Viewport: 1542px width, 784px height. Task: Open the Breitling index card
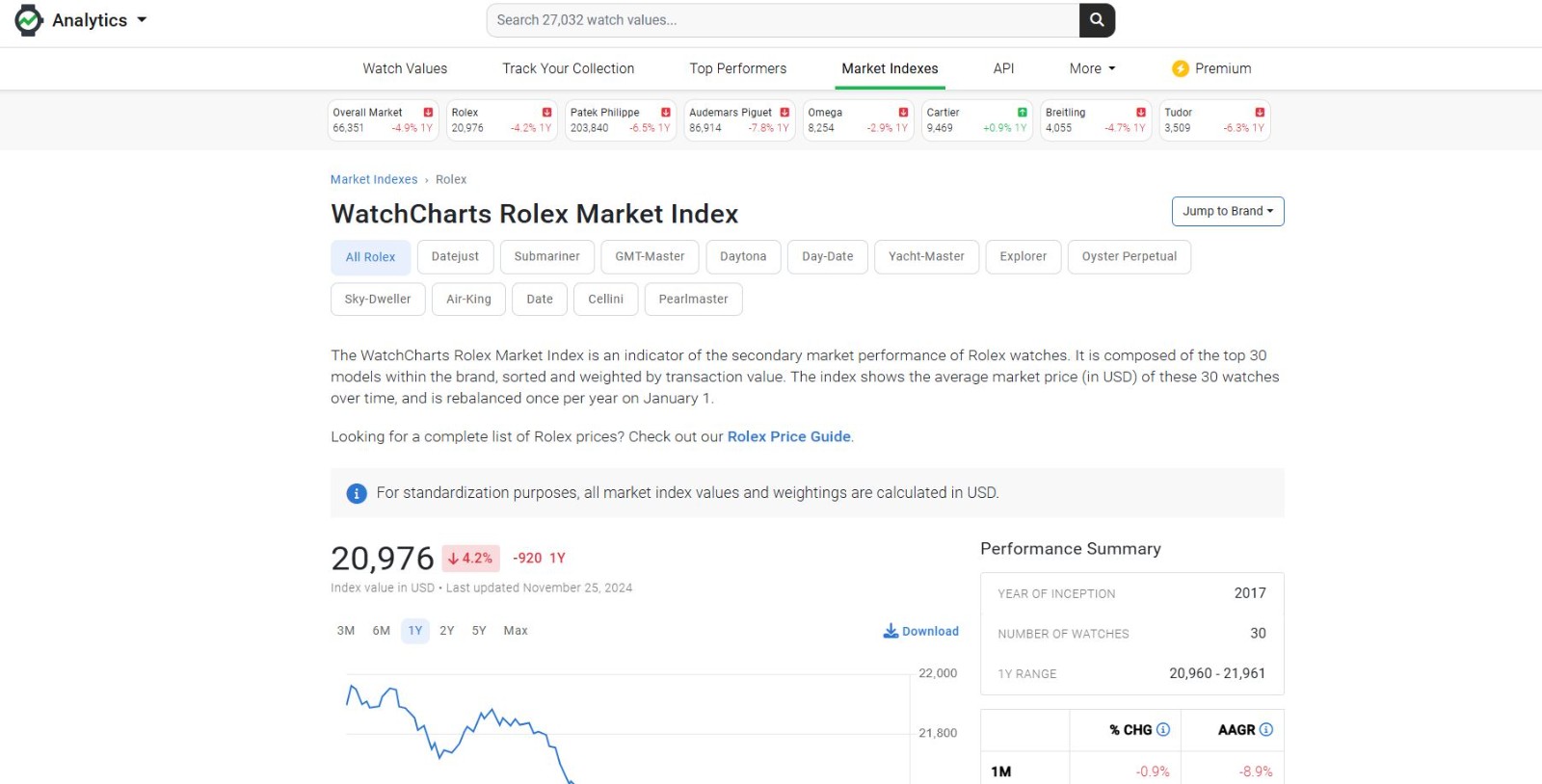[x=1096, y=120]
